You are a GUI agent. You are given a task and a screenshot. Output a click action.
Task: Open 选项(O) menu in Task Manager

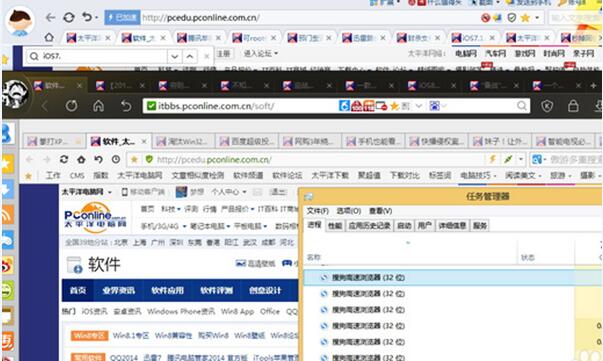coord(348,211)
